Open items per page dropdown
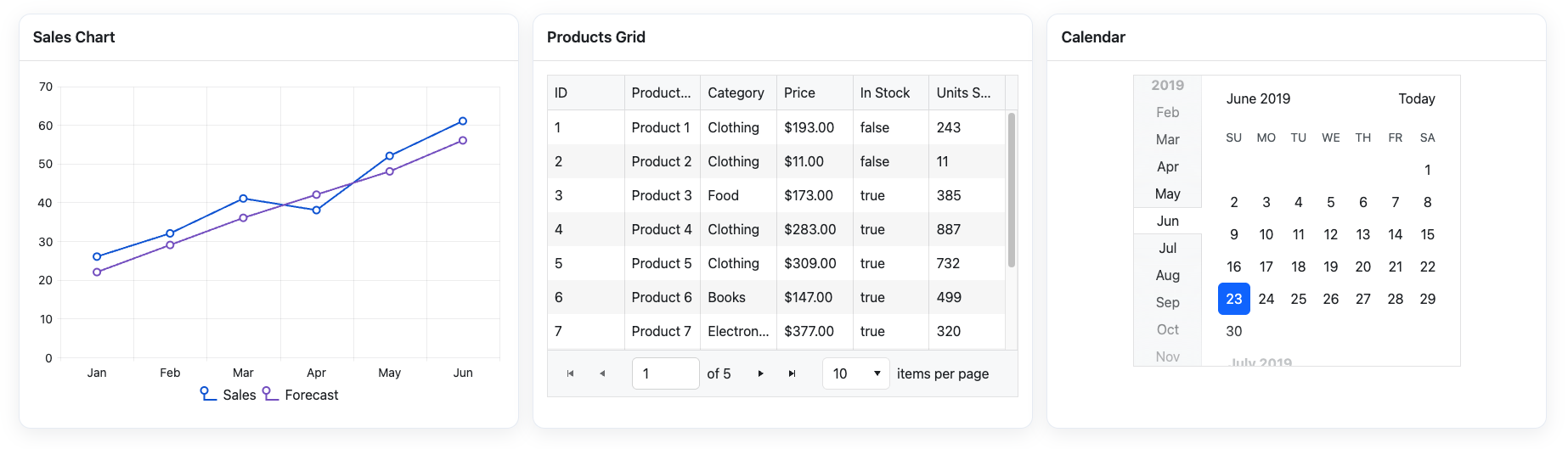This screenshot has width=1568, height=449. (856, 373)
